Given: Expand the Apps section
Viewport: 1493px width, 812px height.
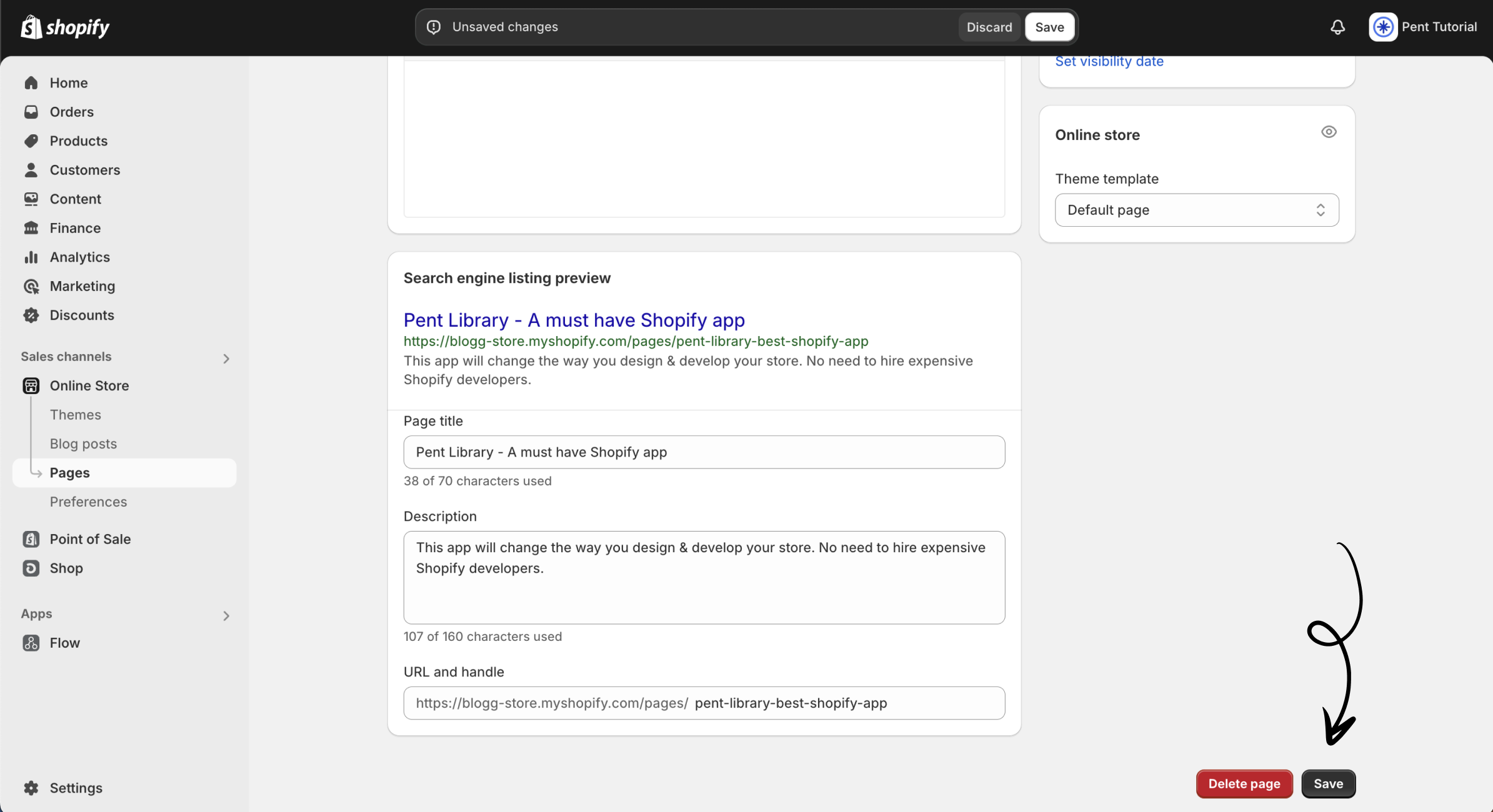Looking at the screenshot, I should pos(226,615).
